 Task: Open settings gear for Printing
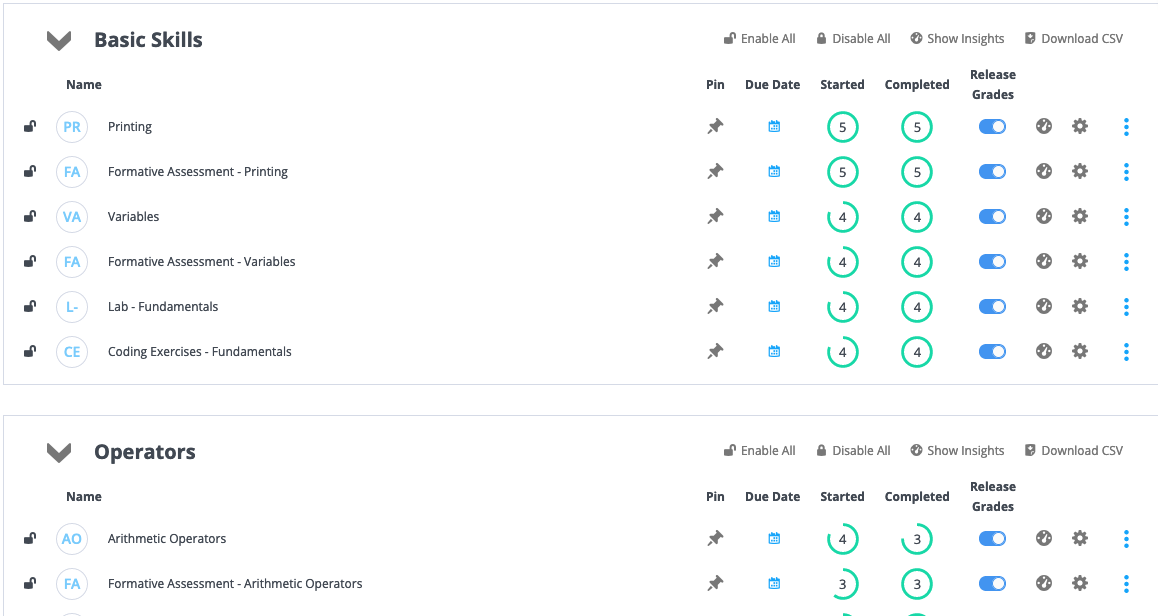pyautogui.click(x=1080, y=126)
